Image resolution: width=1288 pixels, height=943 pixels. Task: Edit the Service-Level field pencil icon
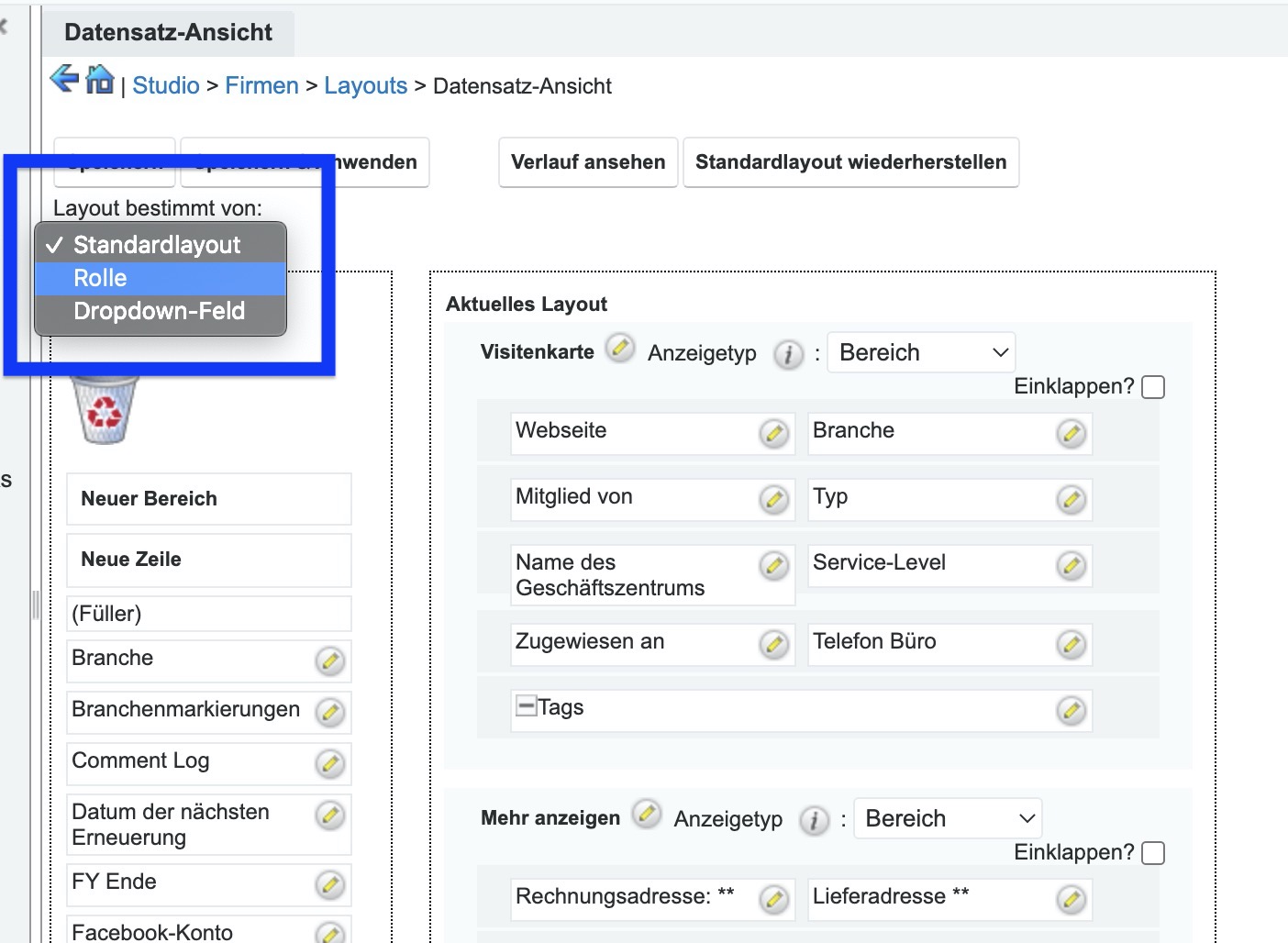tap(1071, 565)
